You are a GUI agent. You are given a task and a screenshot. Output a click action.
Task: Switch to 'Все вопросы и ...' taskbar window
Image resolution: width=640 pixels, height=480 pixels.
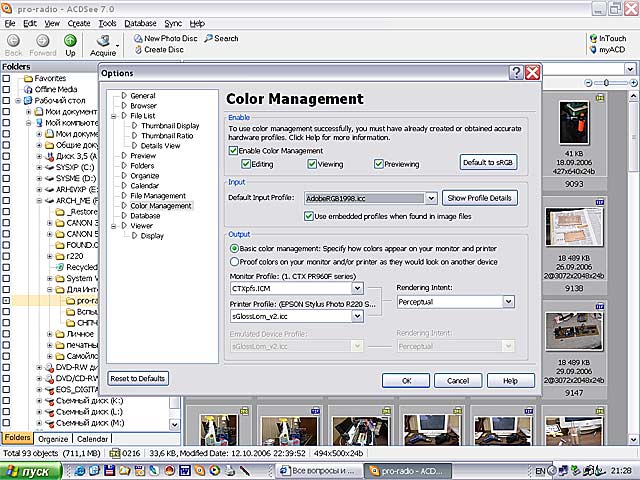point(320,471)
